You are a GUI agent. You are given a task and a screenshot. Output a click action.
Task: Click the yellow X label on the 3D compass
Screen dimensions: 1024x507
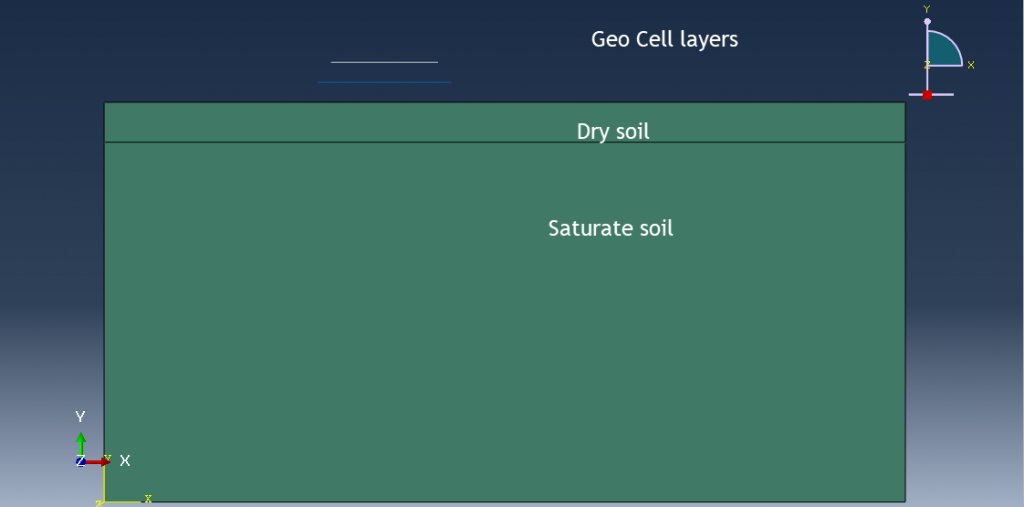[x=971, y=65]
